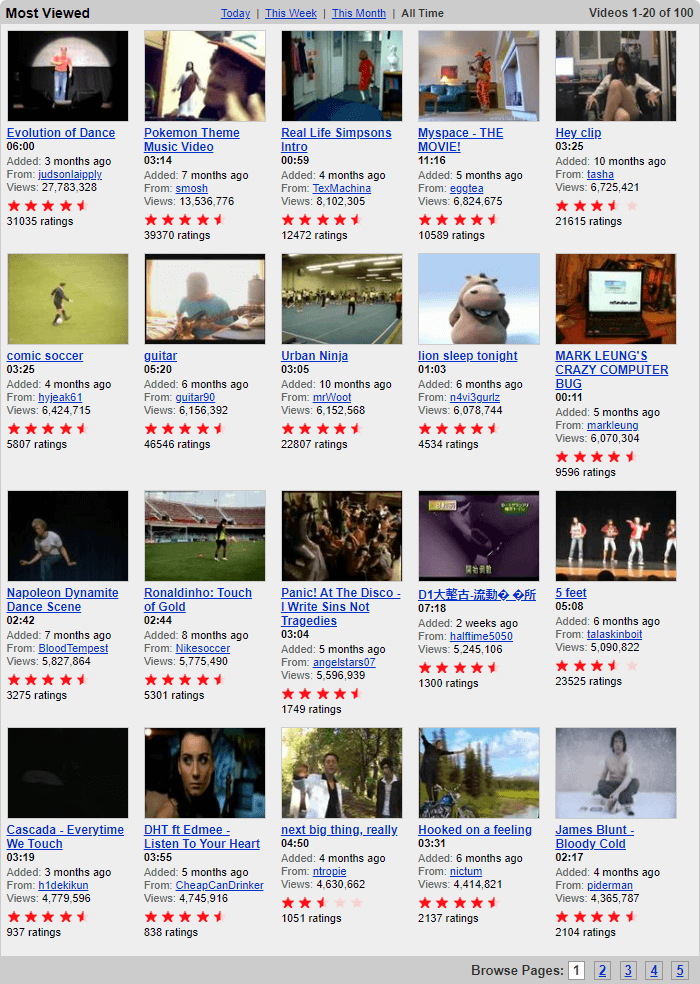Open the Hey clip title link

[578, 133]
